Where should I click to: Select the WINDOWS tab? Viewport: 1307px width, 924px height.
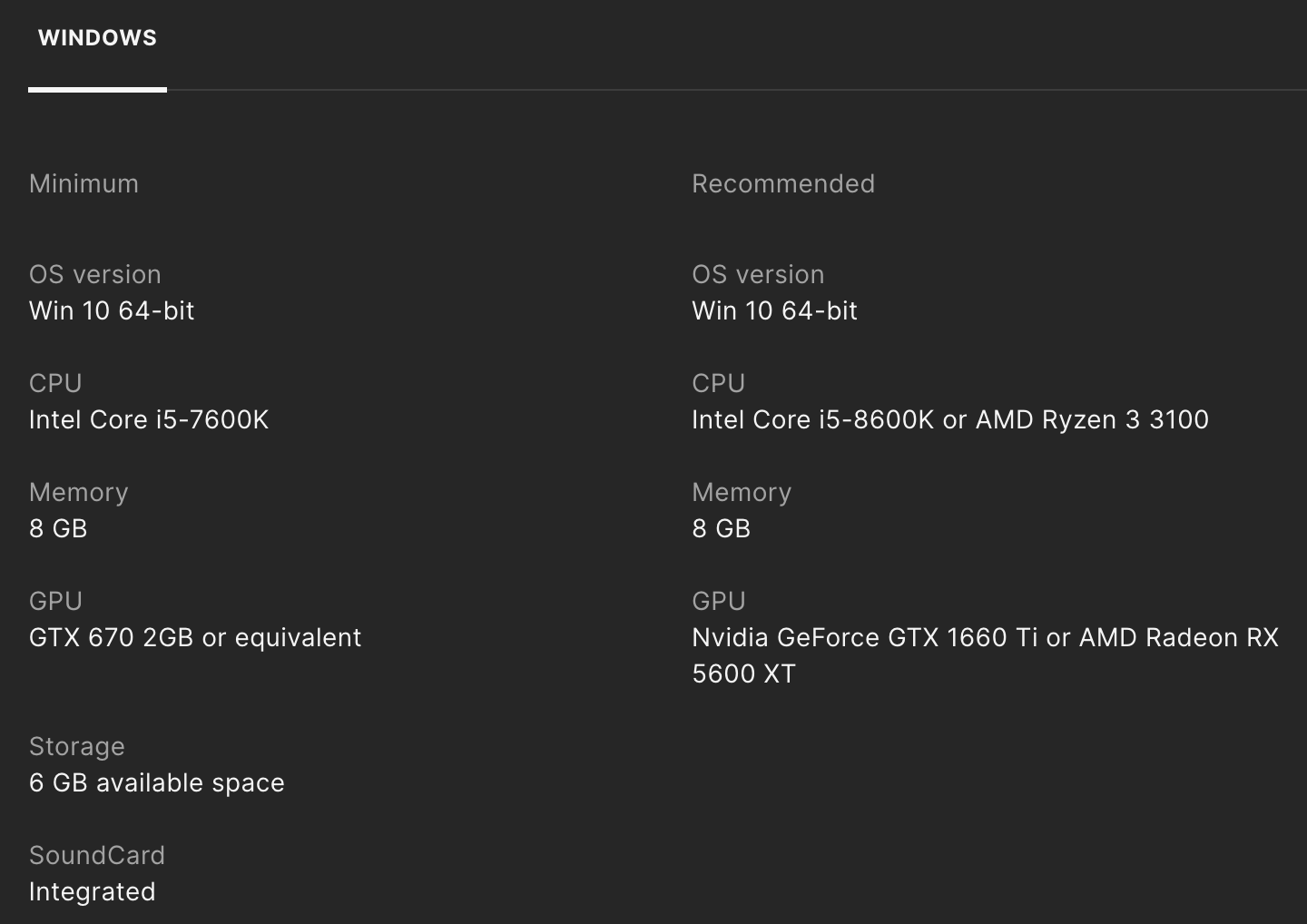[x=97, y=38]
